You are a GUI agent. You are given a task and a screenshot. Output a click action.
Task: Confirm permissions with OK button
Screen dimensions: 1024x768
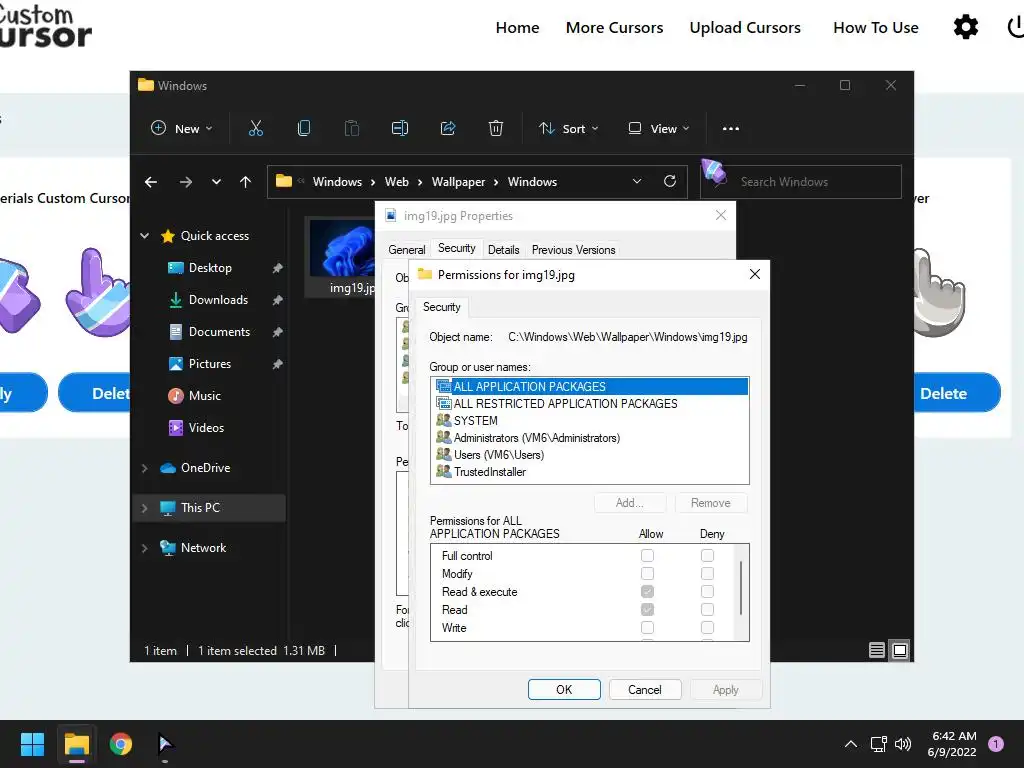pos(564,690)
